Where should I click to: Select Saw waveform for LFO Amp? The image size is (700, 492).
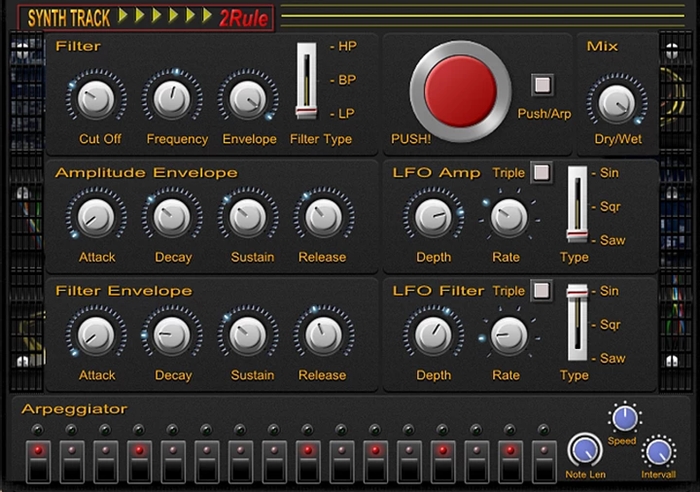(x=608, y=240)
